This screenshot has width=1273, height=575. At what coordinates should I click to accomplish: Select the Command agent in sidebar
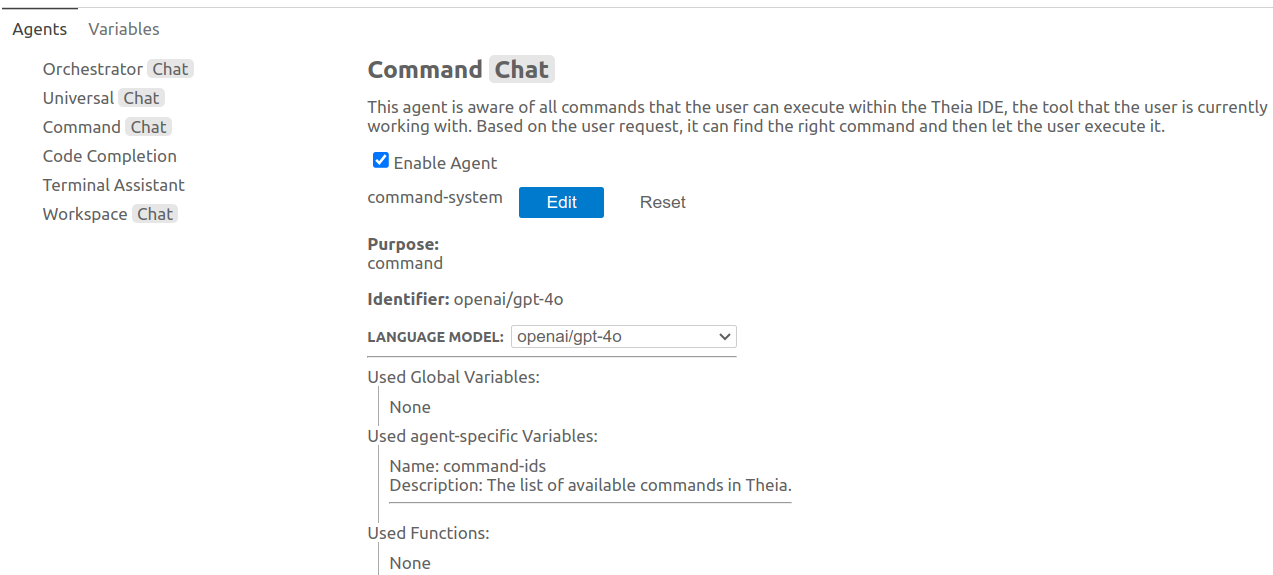click(x=81, y=127)
